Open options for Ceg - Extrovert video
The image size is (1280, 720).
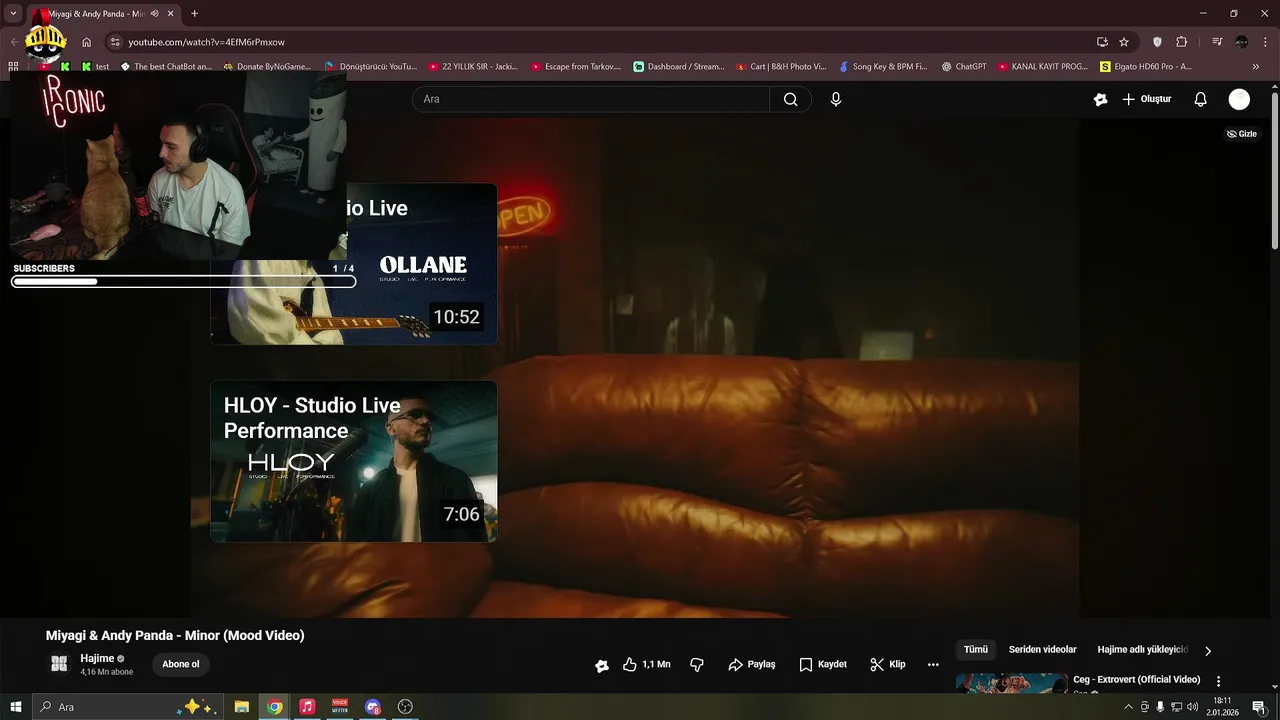tap(1218, 681)
